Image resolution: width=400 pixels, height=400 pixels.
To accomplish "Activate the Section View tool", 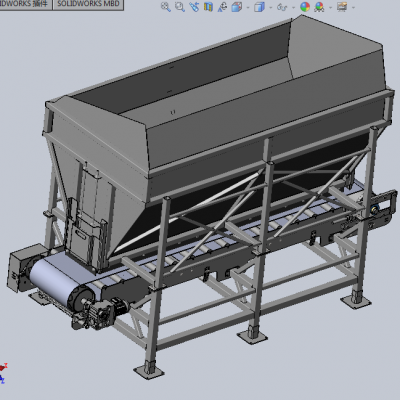I will click(208, 7).
